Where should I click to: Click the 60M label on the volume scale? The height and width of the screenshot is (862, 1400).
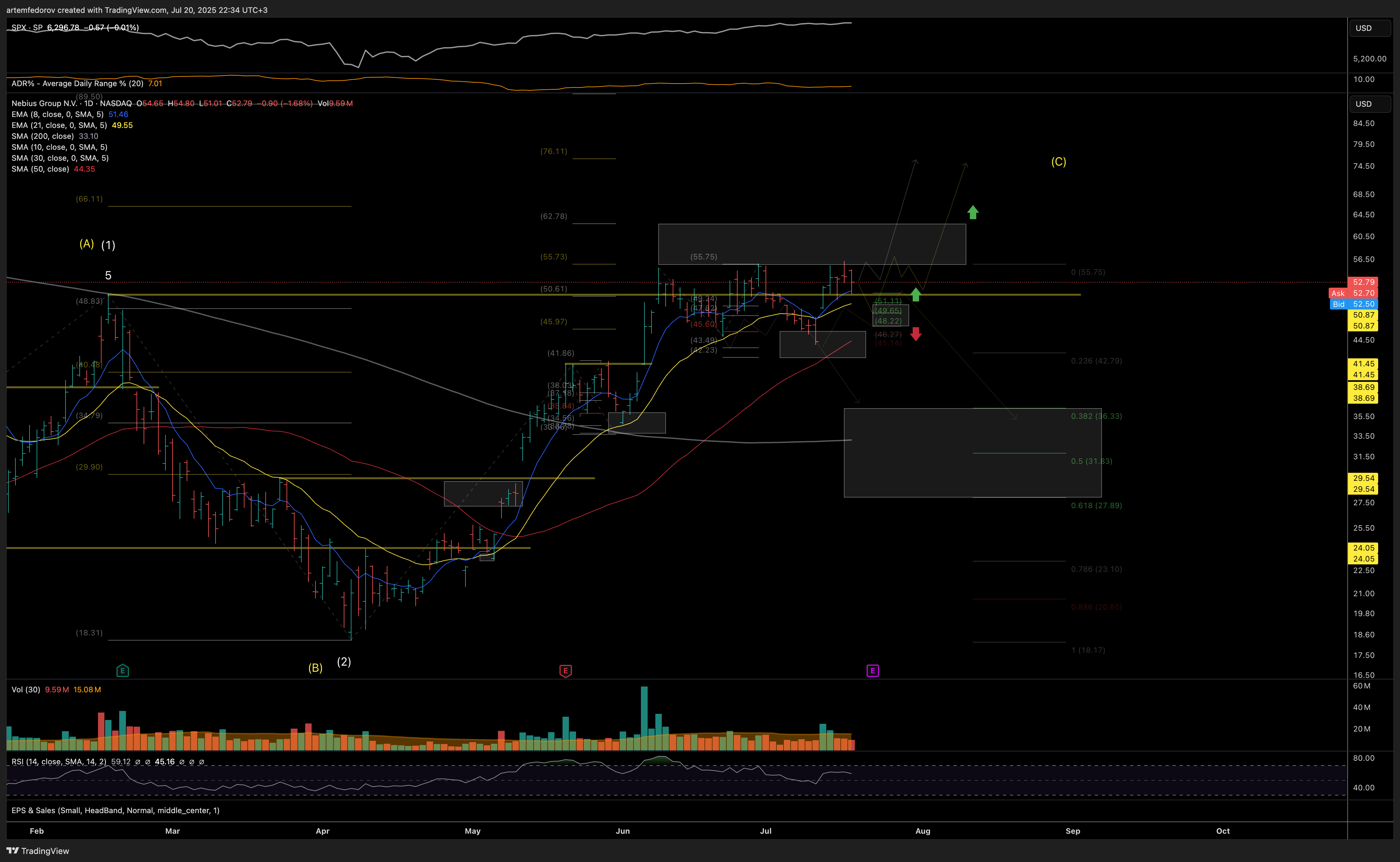coord(1362,686)
